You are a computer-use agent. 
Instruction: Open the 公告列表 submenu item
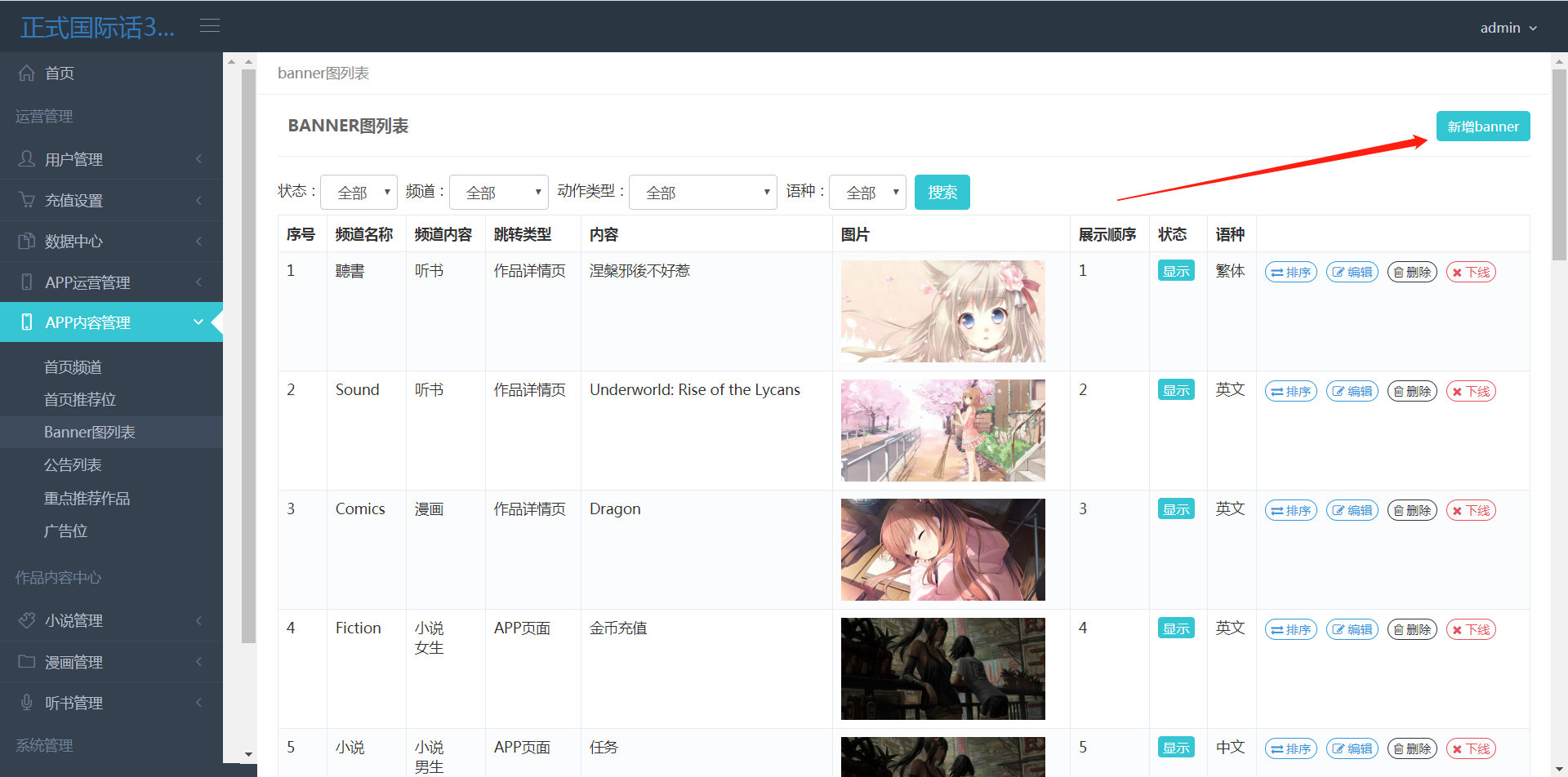[73, 465]
